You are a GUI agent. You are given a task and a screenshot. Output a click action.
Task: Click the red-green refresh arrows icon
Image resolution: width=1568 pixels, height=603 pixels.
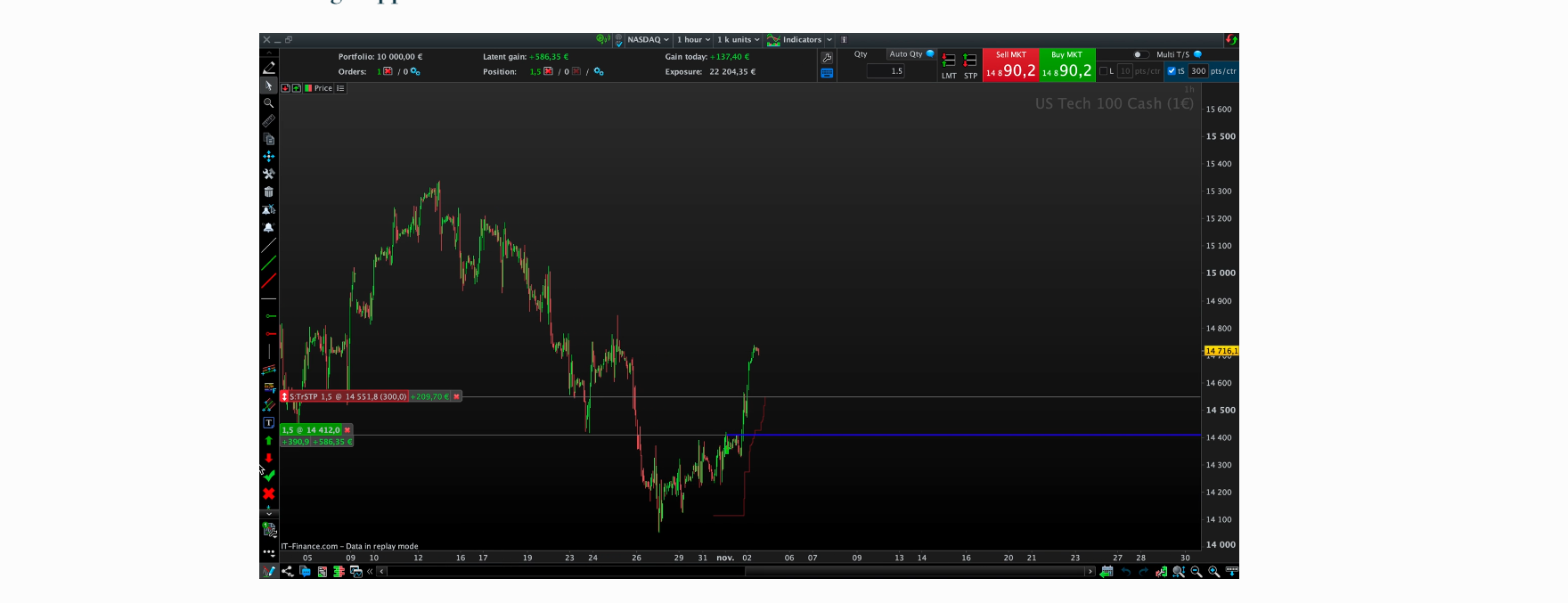1231,39
